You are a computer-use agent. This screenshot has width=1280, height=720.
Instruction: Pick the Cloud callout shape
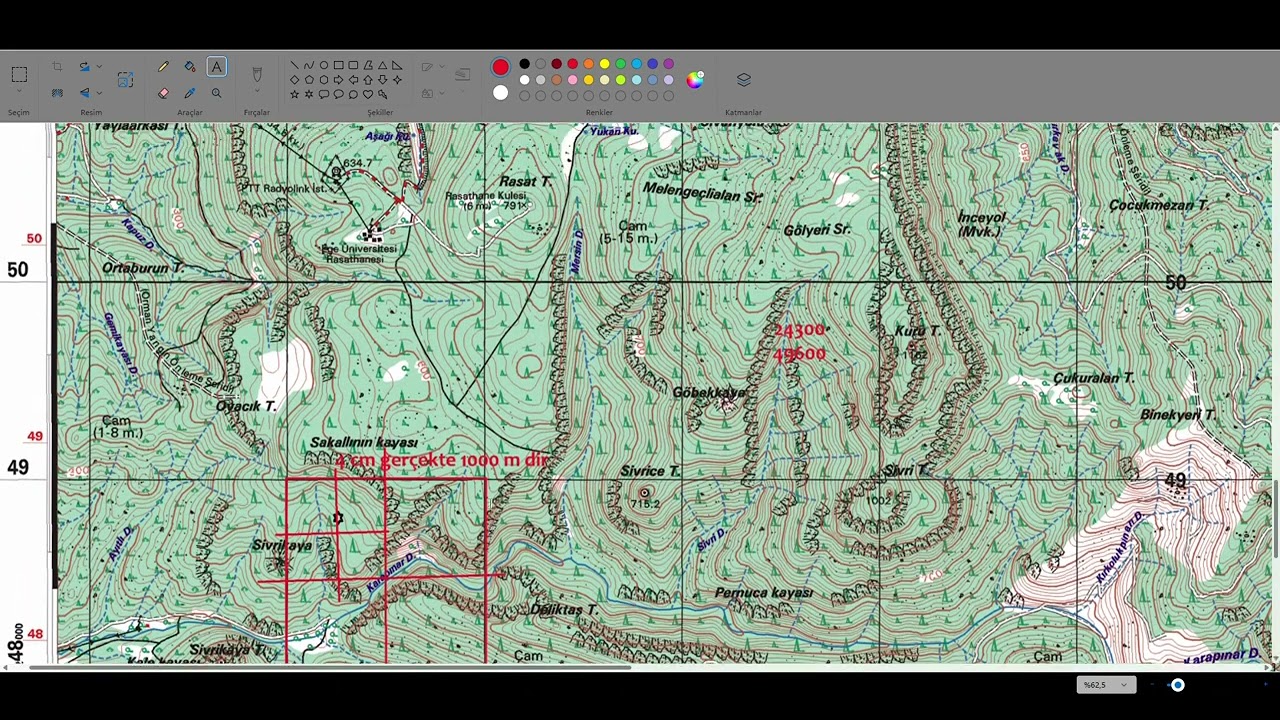coord(353,95)
